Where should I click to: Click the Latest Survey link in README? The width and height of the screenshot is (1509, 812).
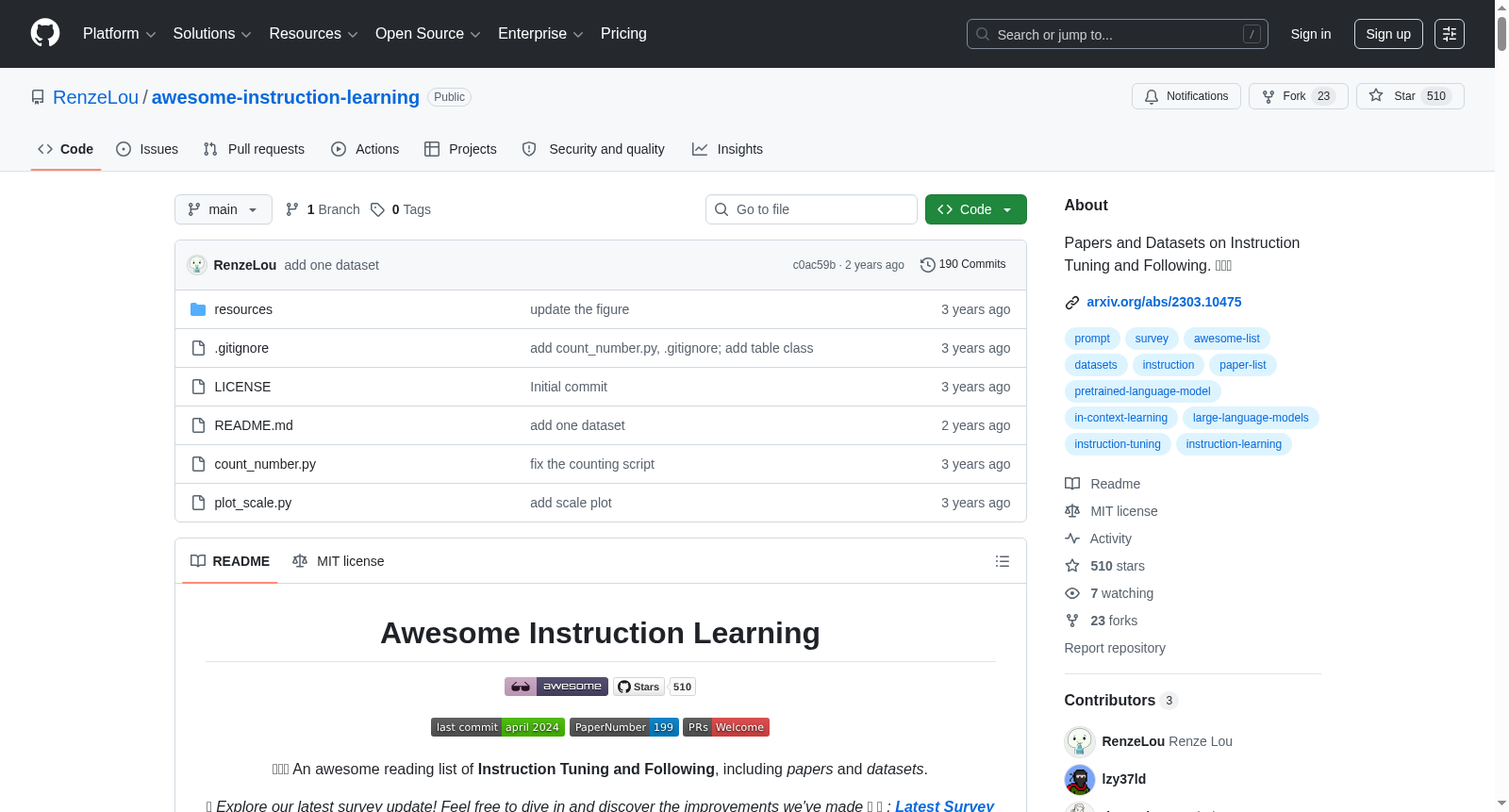tap(944, 805)
